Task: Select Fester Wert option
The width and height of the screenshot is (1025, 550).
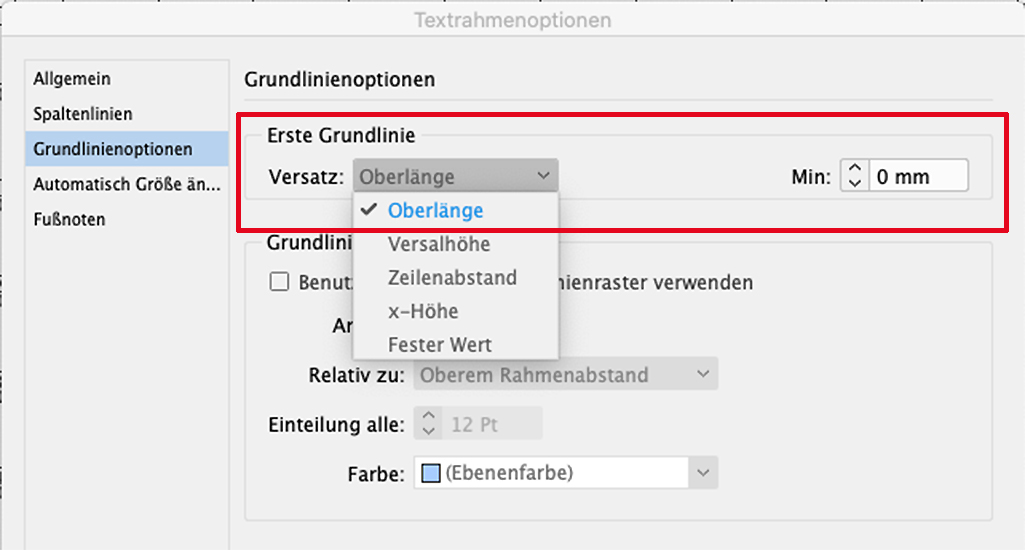Action: point(440,345)
